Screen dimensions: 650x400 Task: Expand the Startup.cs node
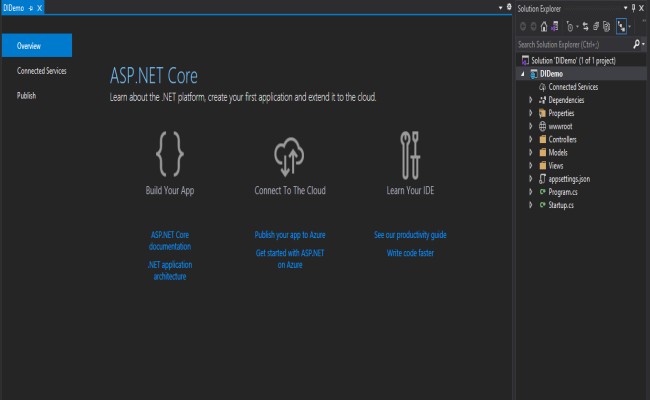[531, 205]
